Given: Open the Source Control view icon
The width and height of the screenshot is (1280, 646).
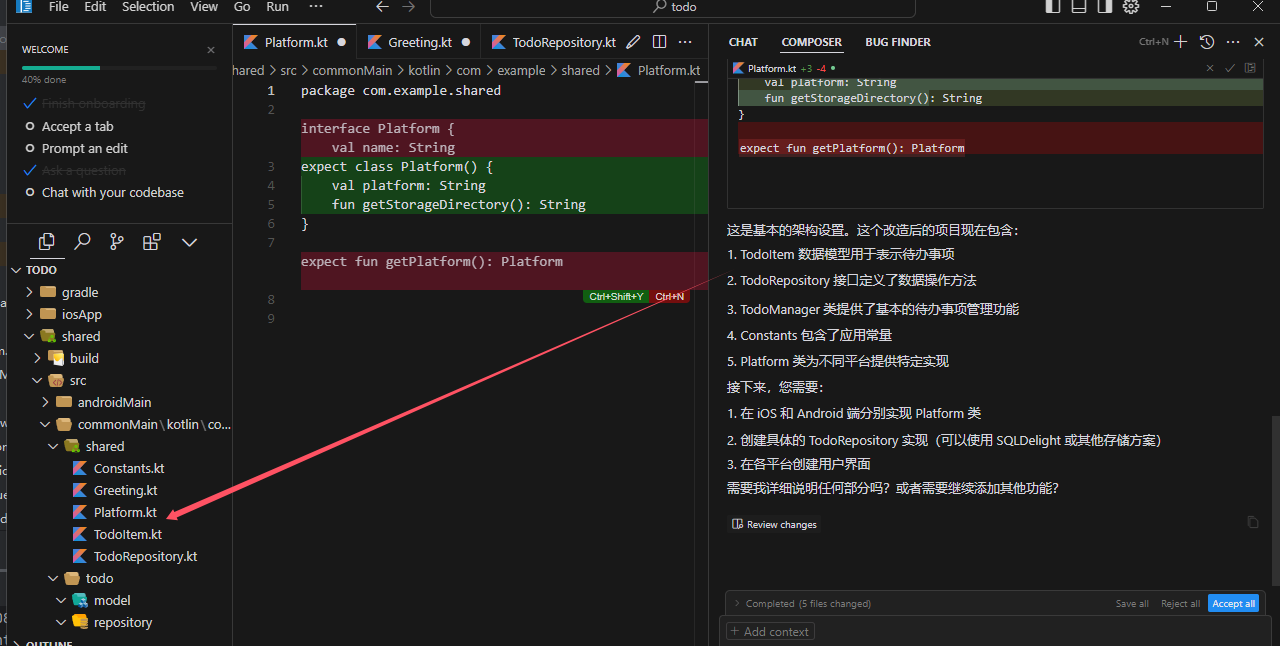Looking at the screenshot, I should [x=117, y=241].
